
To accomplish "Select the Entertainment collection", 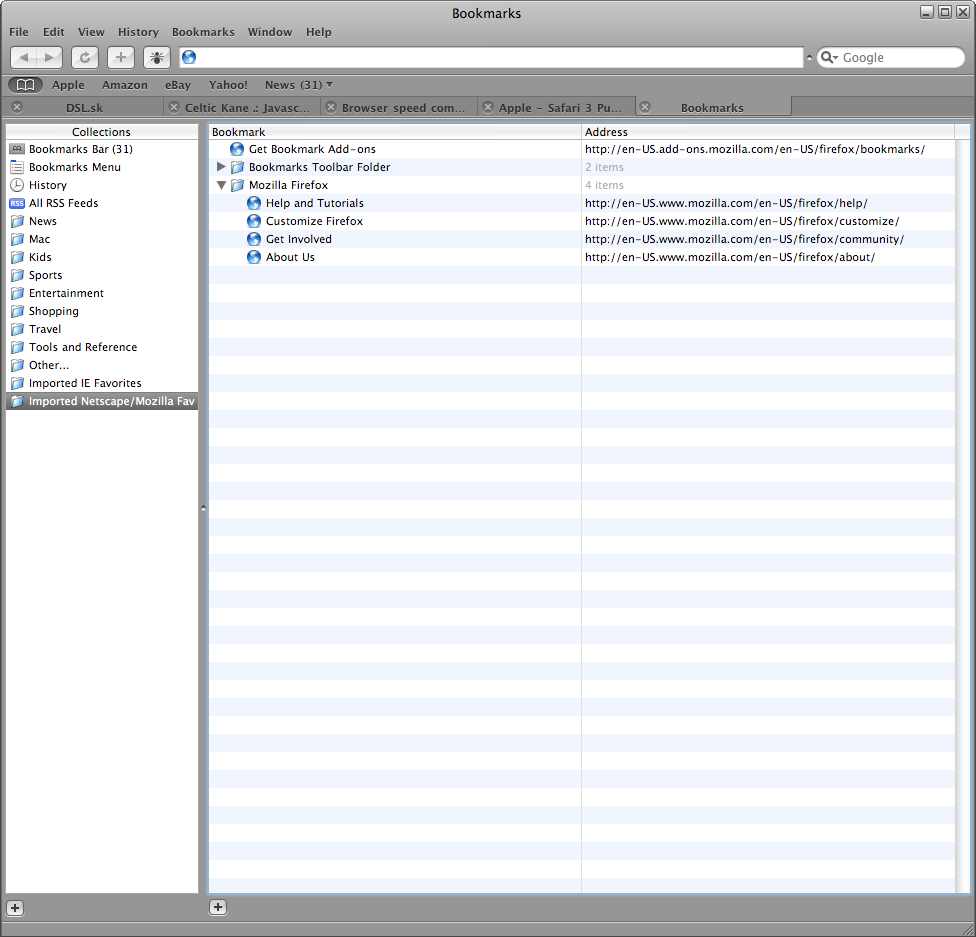I will pyautogui.click(x=102, y=293).
